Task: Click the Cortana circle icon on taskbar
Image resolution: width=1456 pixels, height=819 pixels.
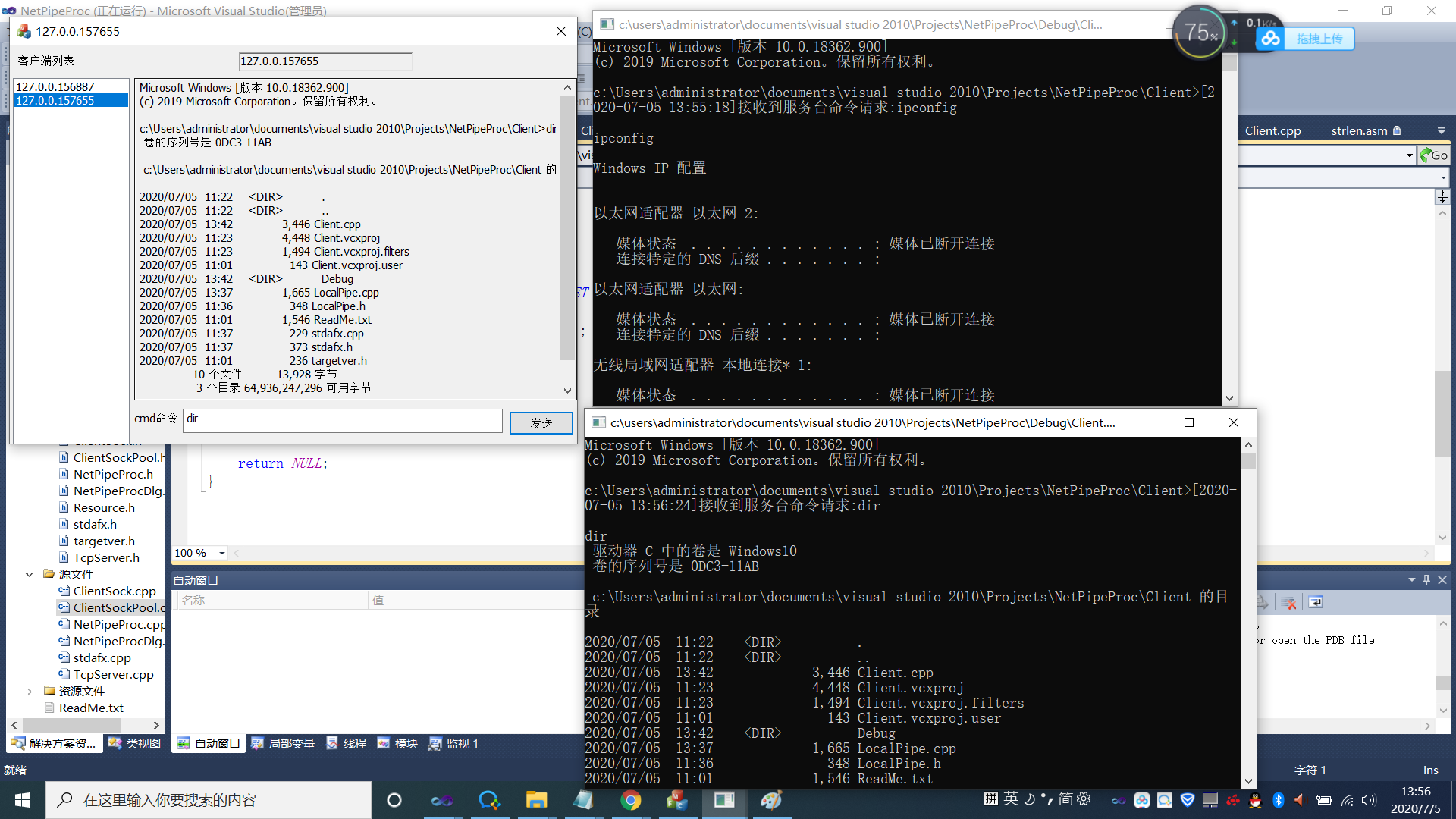Action: [394, 800]
